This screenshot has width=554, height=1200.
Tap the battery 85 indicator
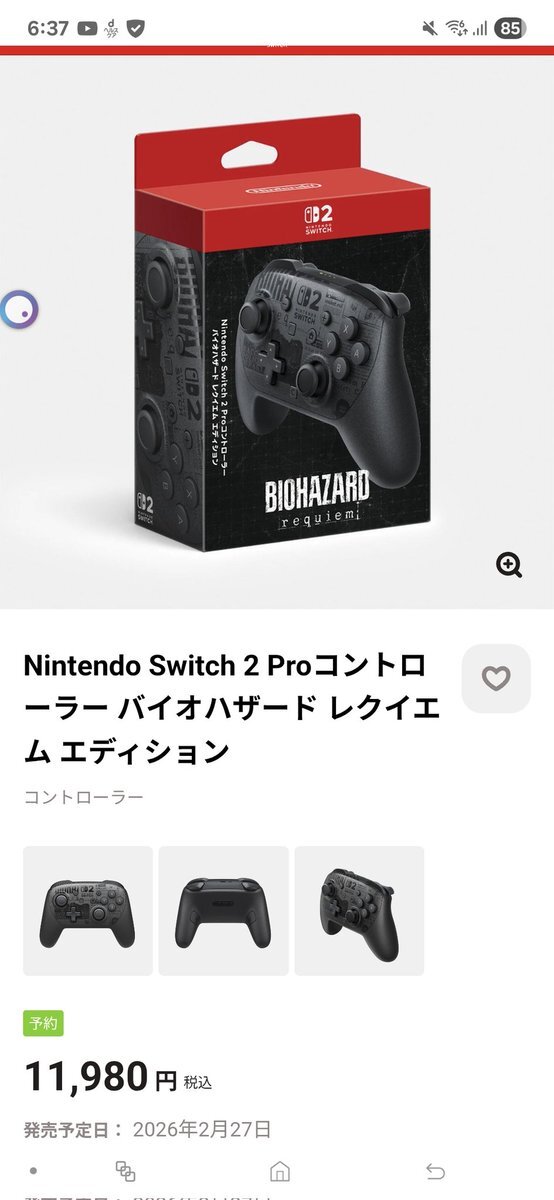510,28
